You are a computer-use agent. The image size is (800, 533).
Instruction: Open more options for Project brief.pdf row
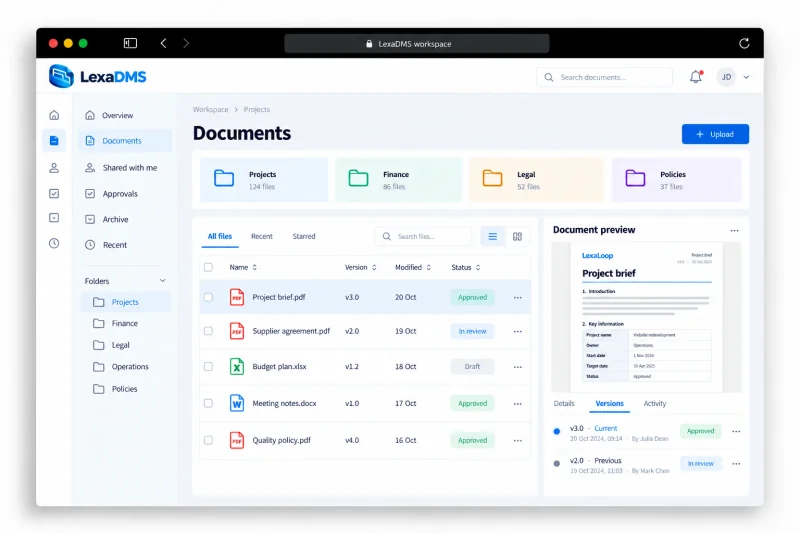tap(518, 297)
